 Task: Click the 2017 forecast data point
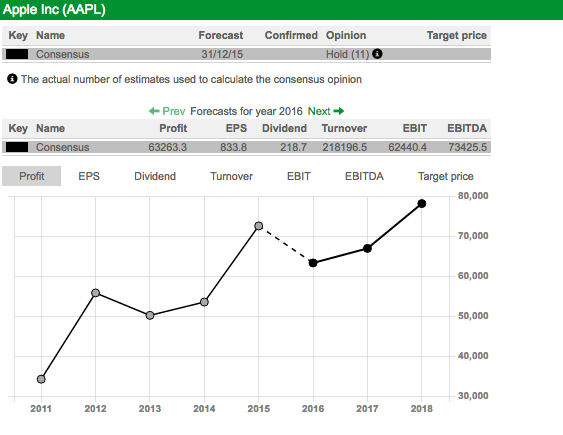coord(367,248)
